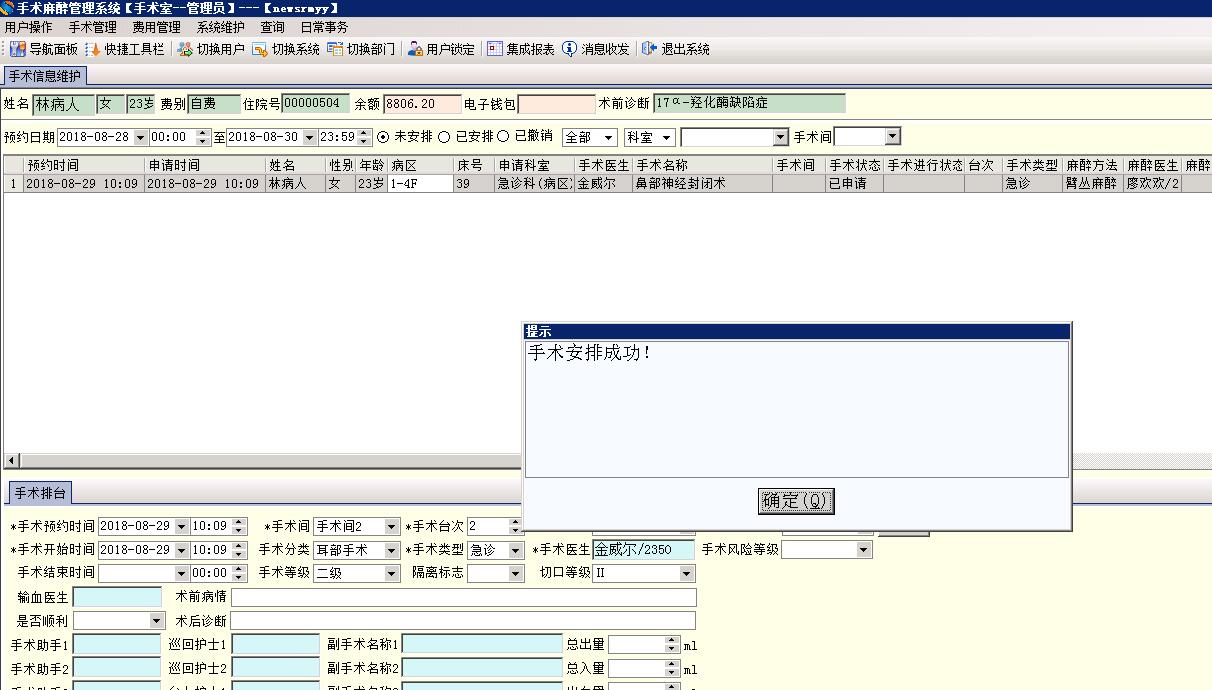Expand the 手术类型 急诊 dropdown
This screenshot has height=690, width=1212.
click(x=516, y=550)
